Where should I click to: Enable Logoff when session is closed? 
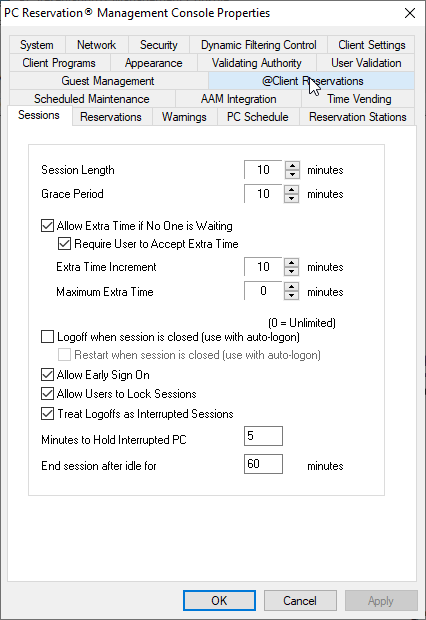coord(47,337)
